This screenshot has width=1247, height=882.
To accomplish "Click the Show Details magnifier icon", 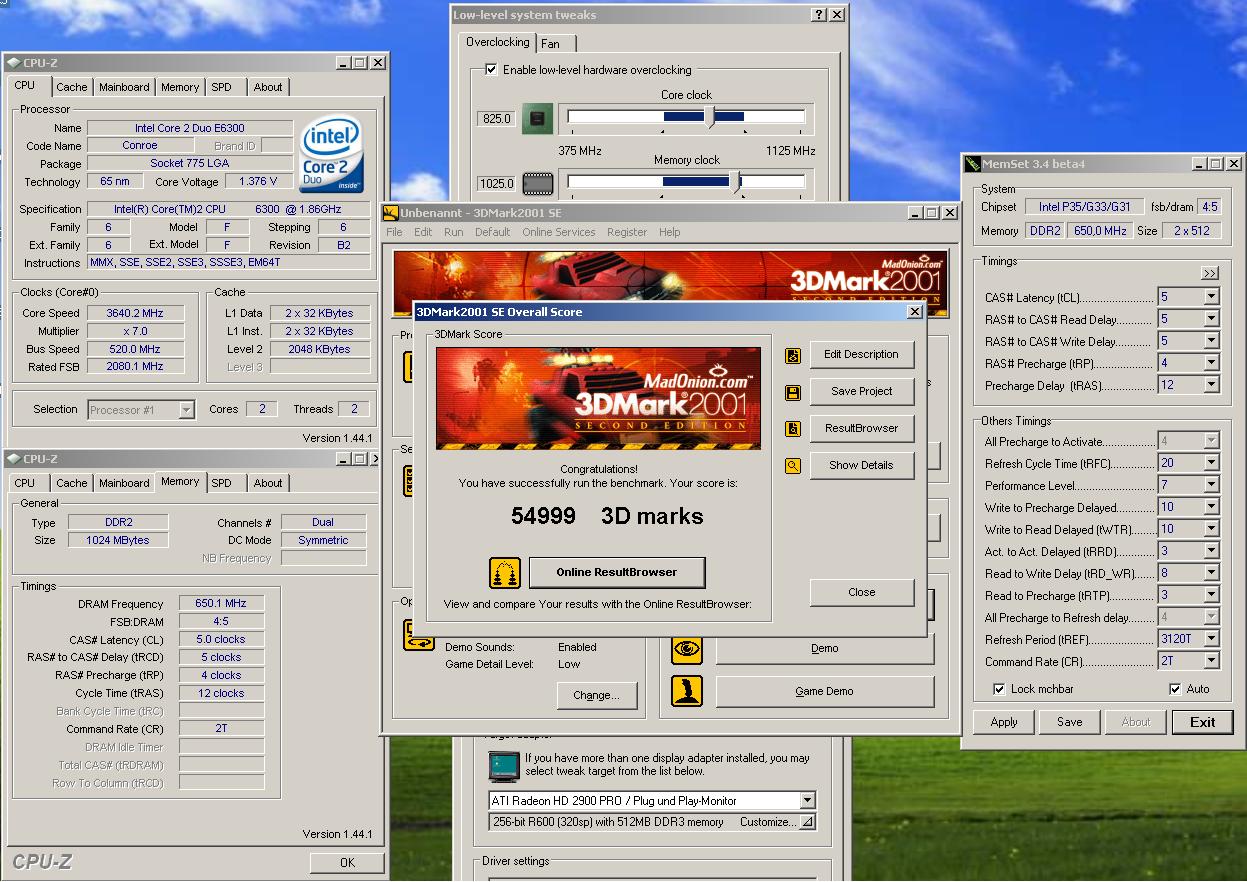I will pos(793,466).
